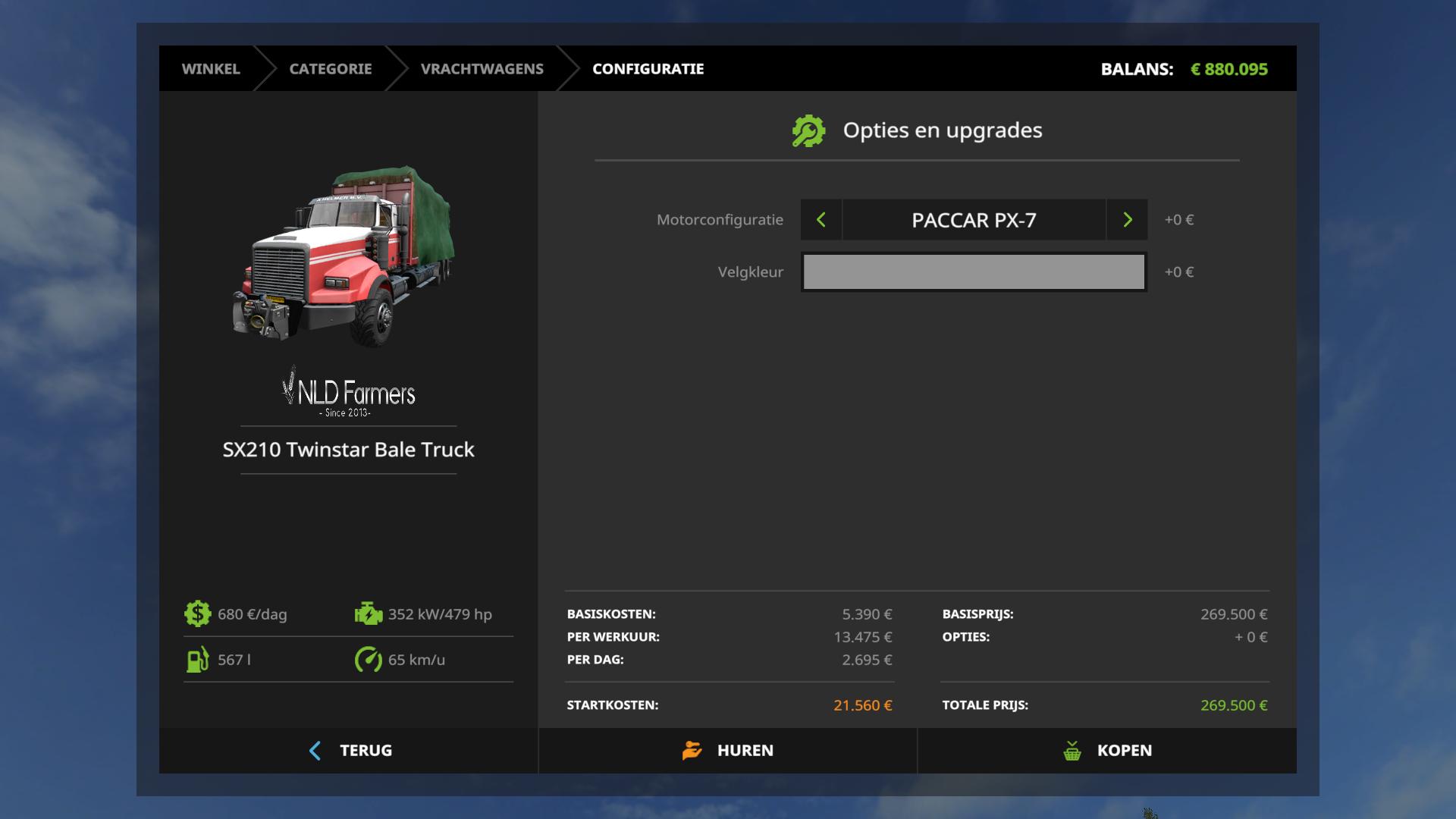Go to the Winkel breadcrumb tab
The width and height of the screenshot is (1456, 819).
click(211, 69)
